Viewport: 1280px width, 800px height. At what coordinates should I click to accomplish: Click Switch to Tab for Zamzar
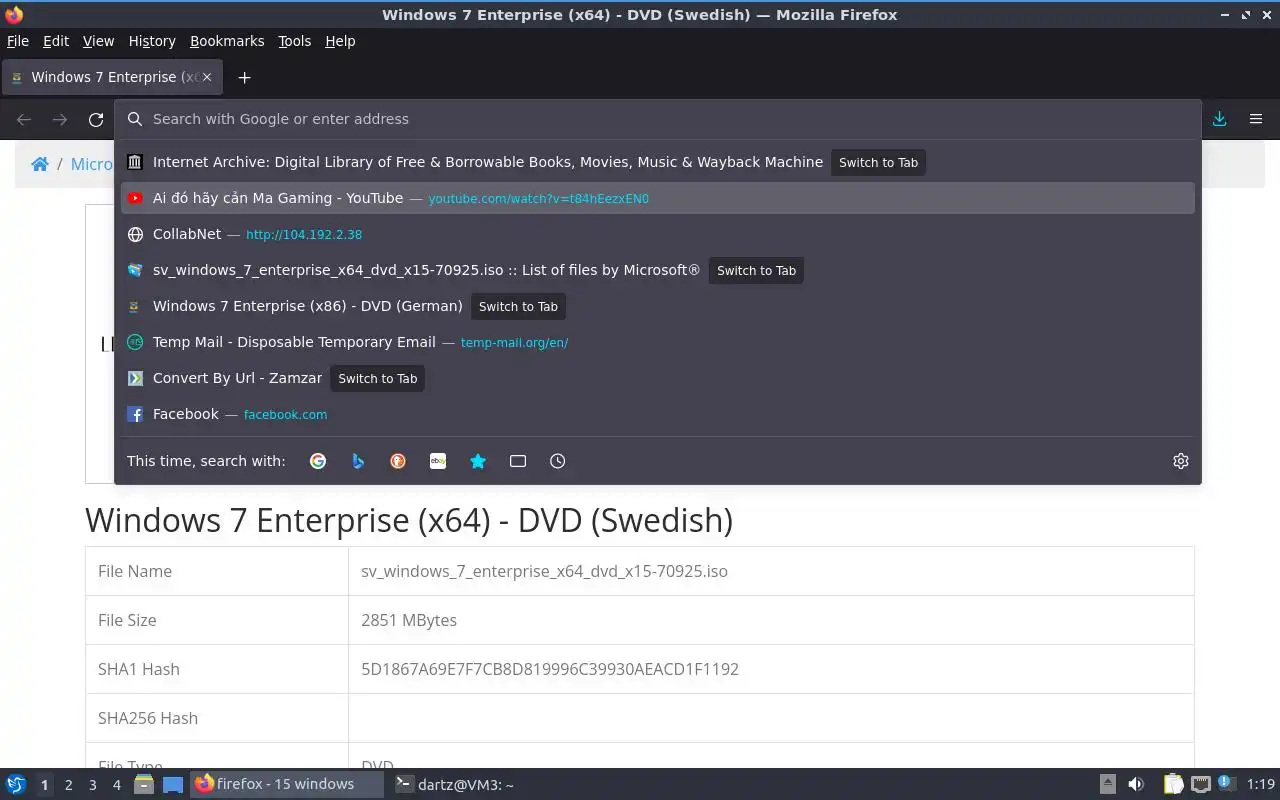pyautogui.click(x=377, y=378)
